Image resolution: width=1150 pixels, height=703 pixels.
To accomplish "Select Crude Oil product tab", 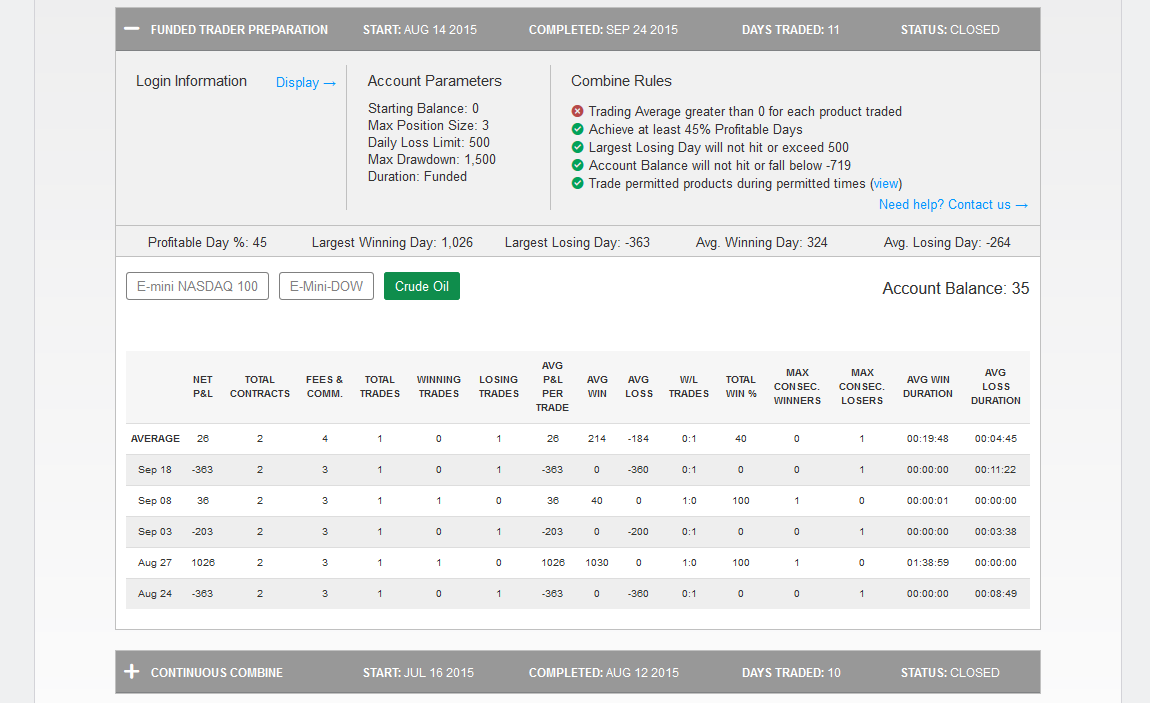I will tap(422, 286).
